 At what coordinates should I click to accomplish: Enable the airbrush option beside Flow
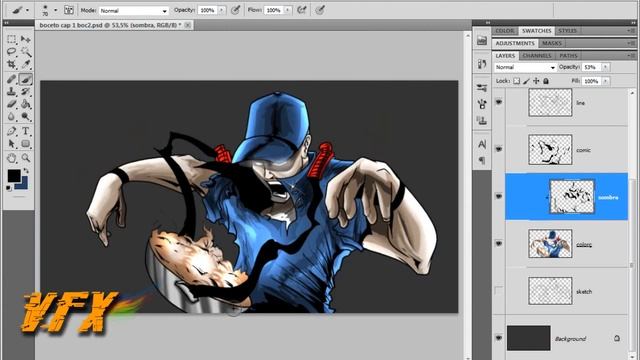point(302,10)
